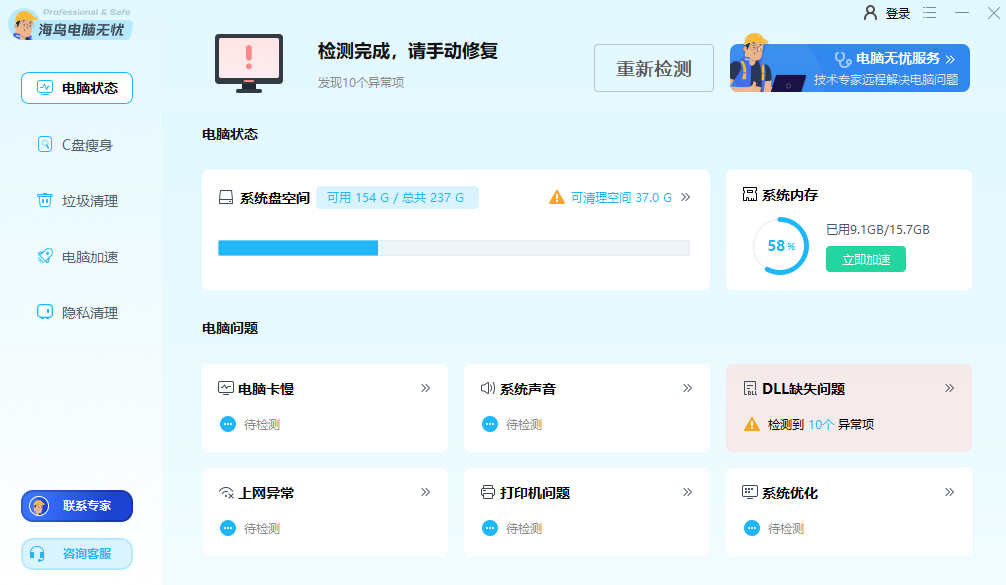This screenshot has height=585, width=1006.
Task: Expand the 系统优化 card chevron
Action: (x=948, y=492)
